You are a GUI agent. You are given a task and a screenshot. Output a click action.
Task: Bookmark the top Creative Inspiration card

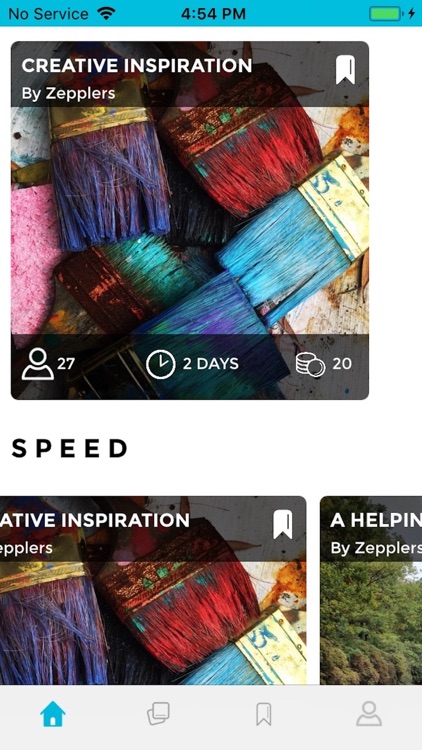coord(345,70)
